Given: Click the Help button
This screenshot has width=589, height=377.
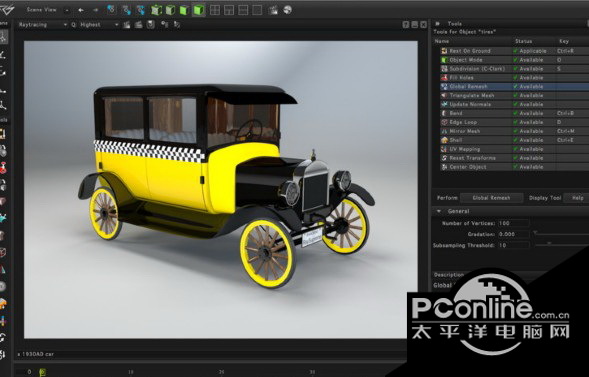Looking at the screenshot, I should [x=577, y=198].
